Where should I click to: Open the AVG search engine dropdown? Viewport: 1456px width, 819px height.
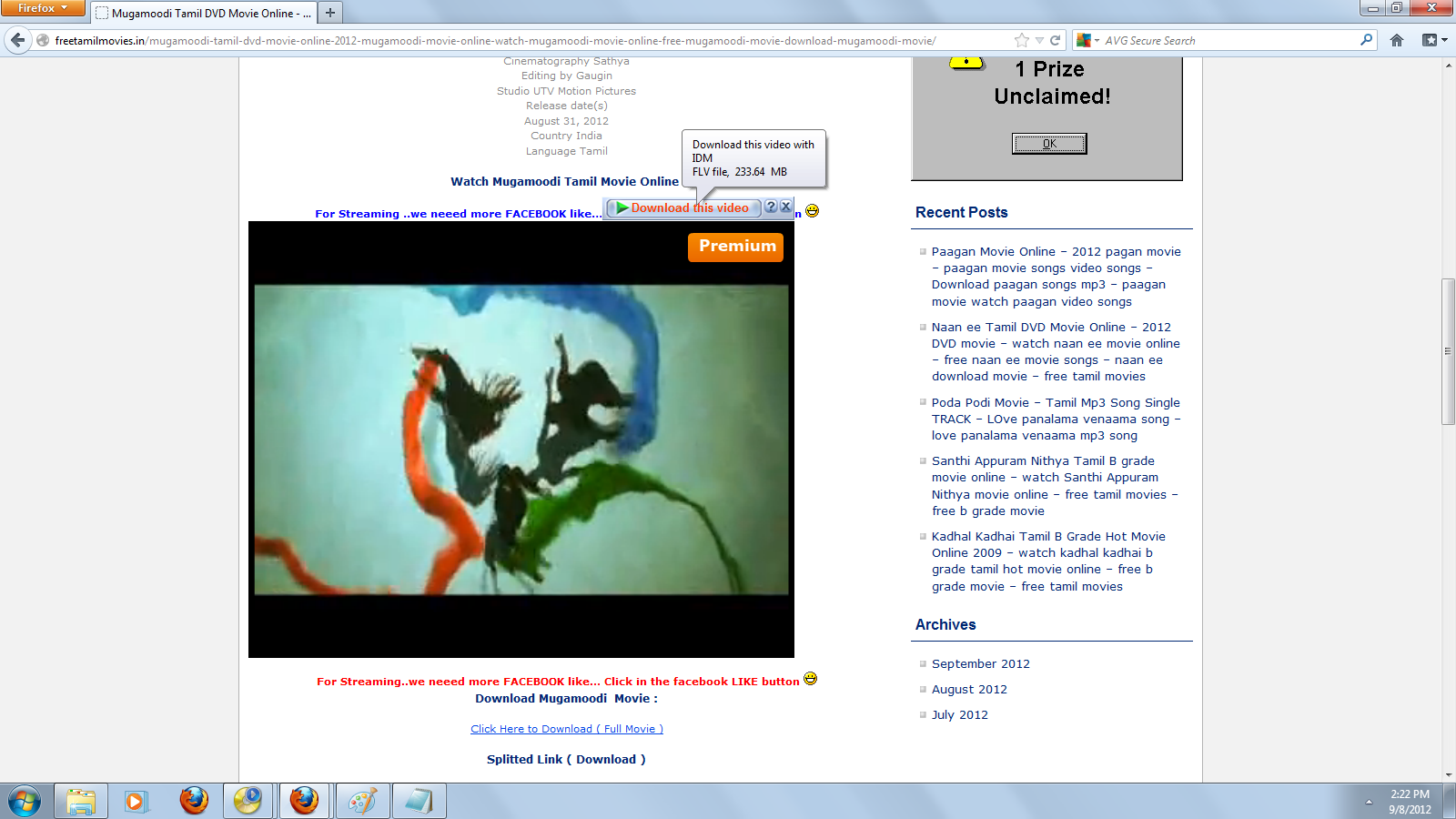1088,40
